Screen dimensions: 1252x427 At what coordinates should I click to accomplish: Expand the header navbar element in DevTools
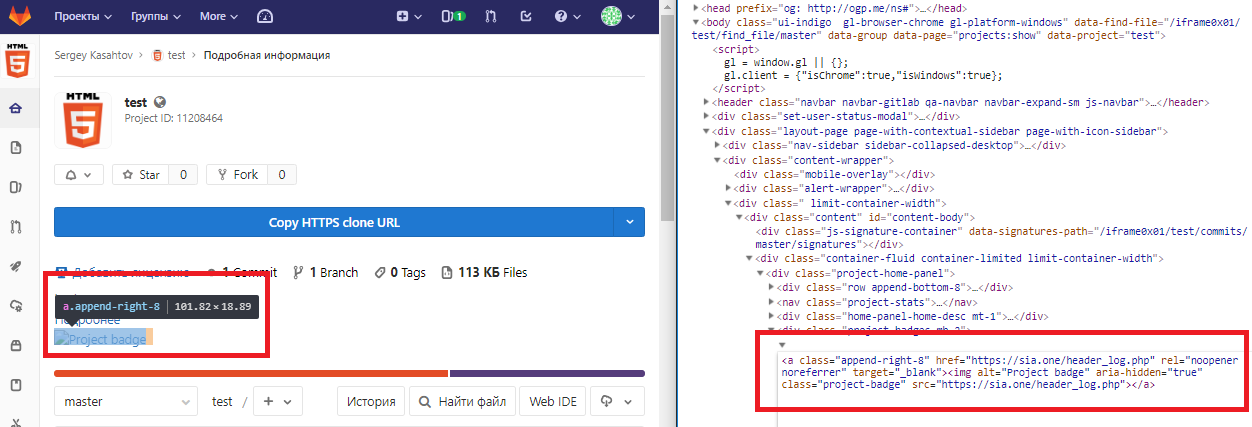(708, 102)
